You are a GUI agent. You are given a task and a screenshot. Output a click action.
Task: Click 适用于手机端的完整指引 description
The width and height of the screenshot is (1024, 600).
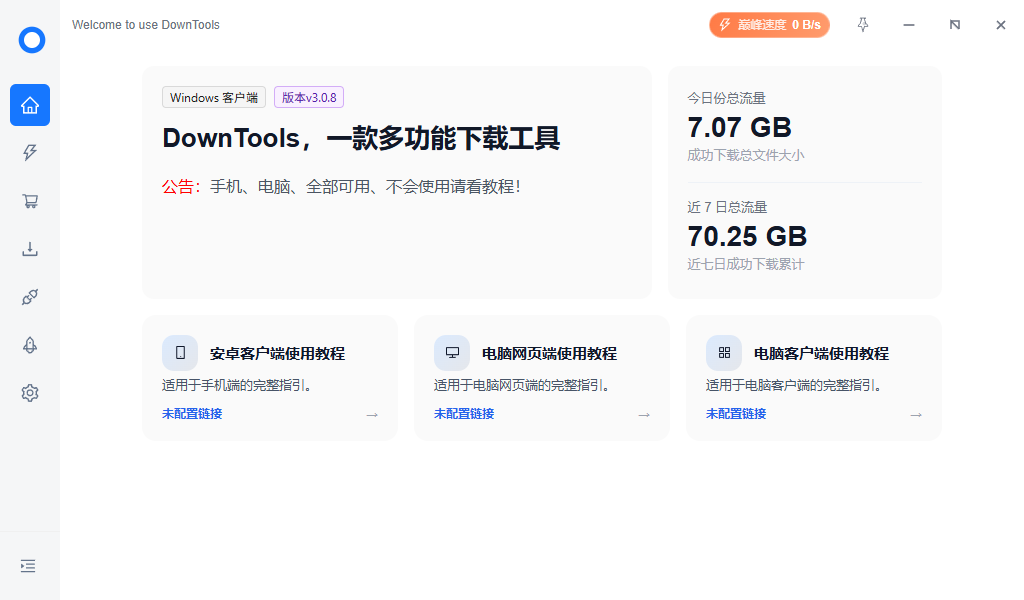point(238,385)
